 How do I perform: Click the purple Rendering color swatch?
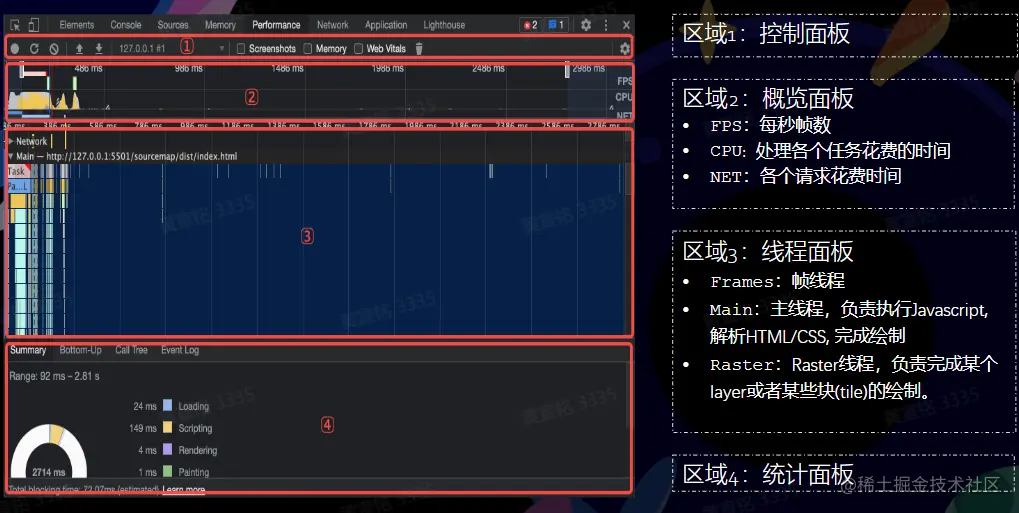click(x=168, y=450)
